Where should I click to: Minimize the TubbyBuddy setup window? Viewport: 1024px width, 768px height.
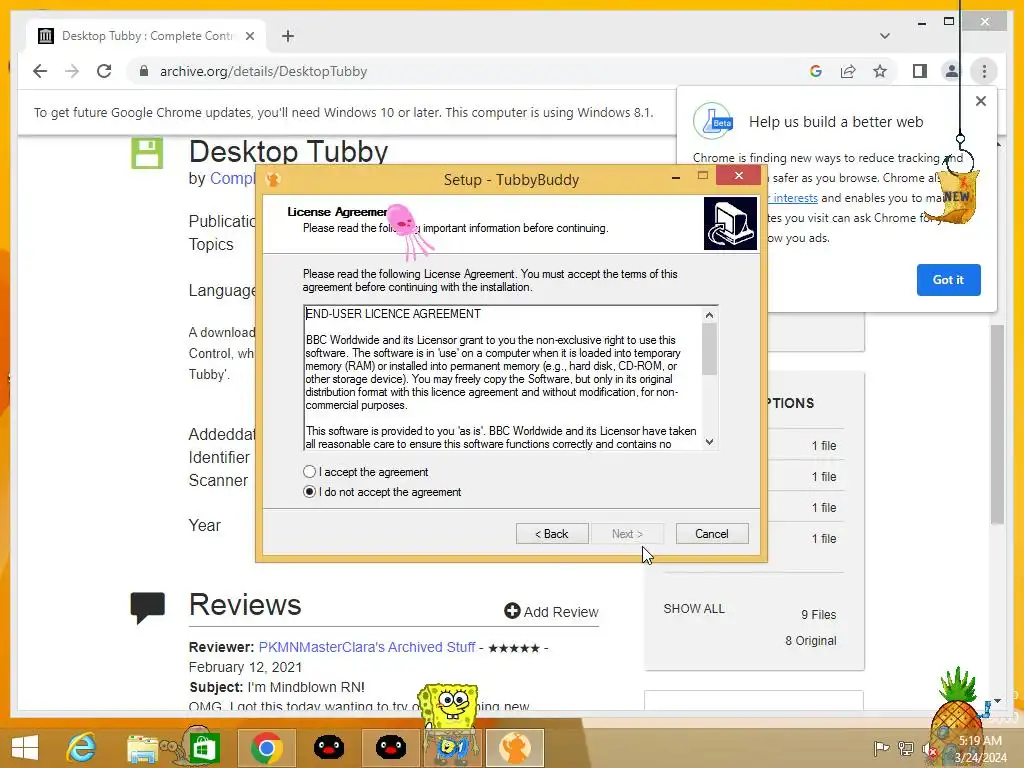click(676, 176)
